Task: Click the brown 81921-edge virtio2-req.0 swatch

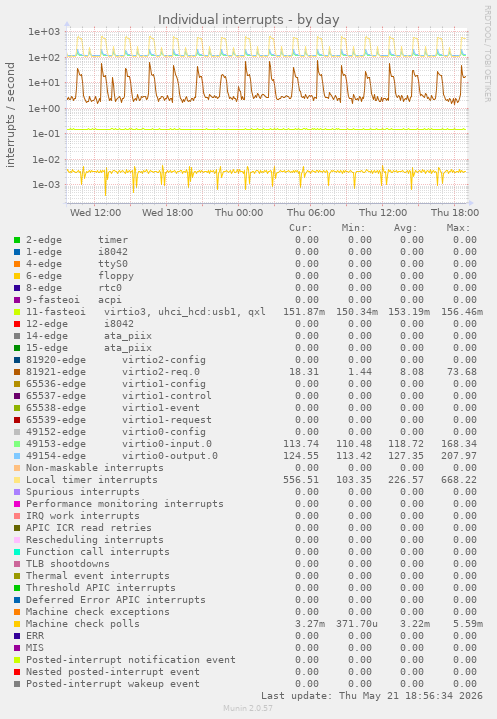Action: pyautogui.click(x=17, y=372)
